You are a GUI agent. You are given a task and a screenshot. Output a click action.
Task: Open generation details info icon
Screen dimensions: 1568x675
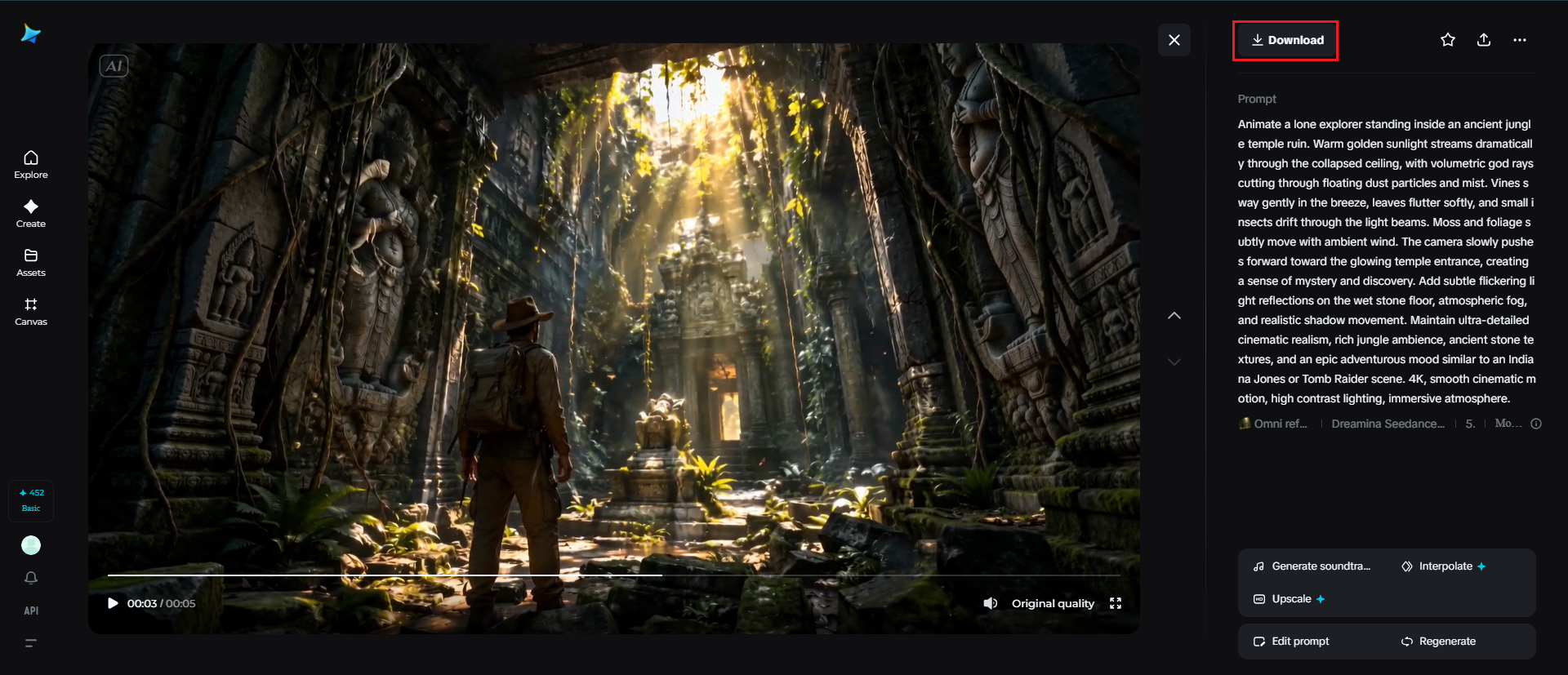tap(1536, 424)
